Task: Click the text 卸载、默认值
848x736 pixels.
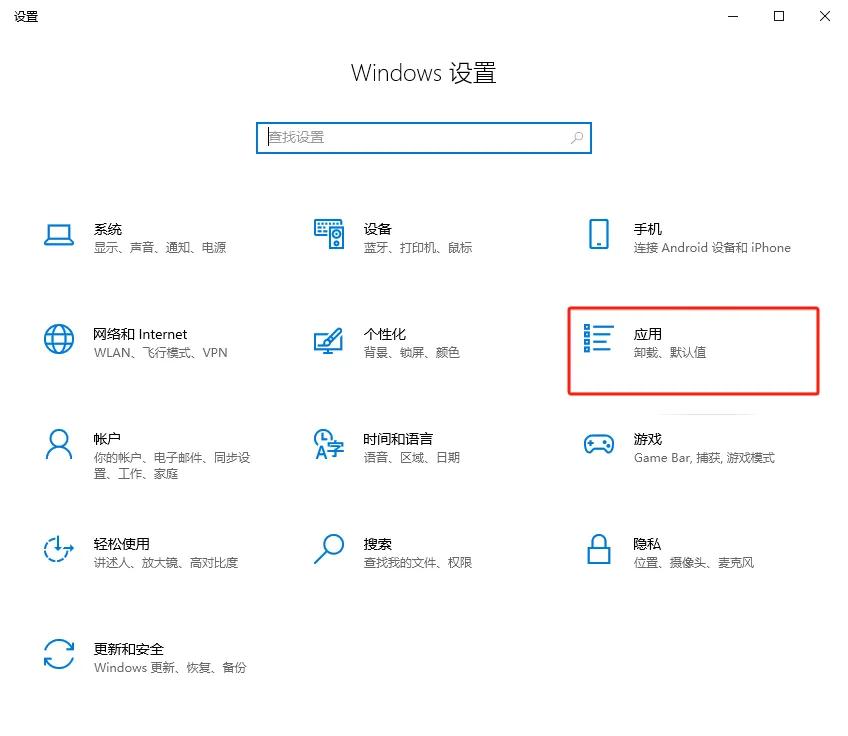Action: tap(670, 353)
